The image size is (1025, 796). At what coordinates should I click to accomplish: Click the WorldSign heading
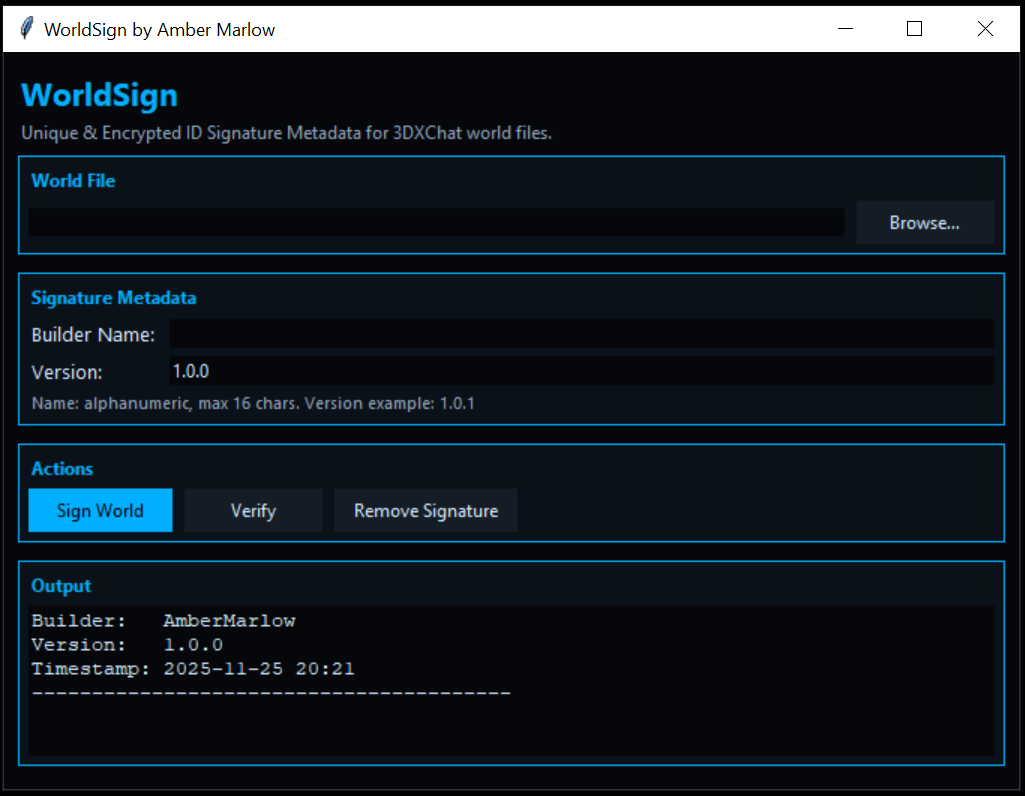pyautogui.click(x=99, y=95)
